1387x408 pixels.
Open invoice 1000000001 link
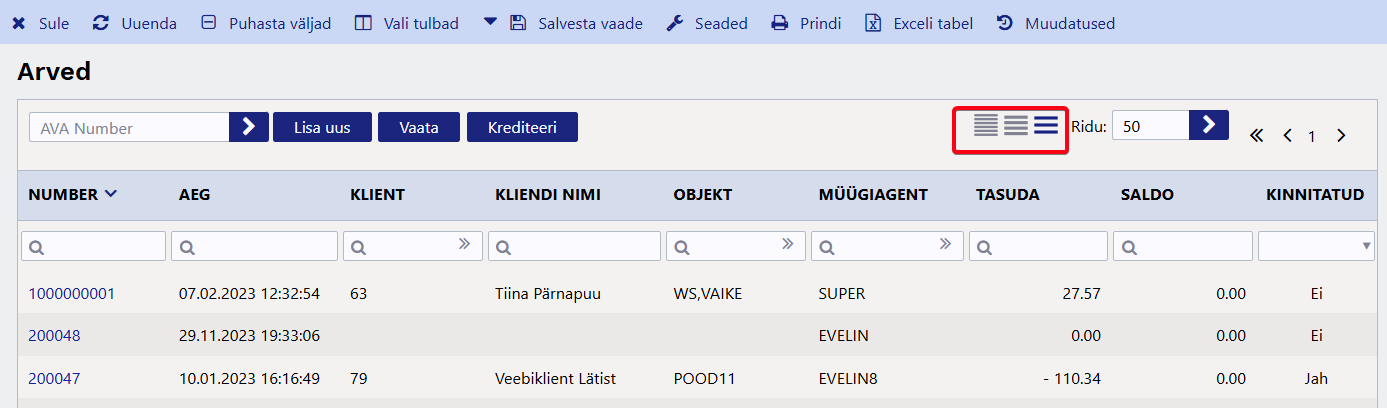pos(71,293)
